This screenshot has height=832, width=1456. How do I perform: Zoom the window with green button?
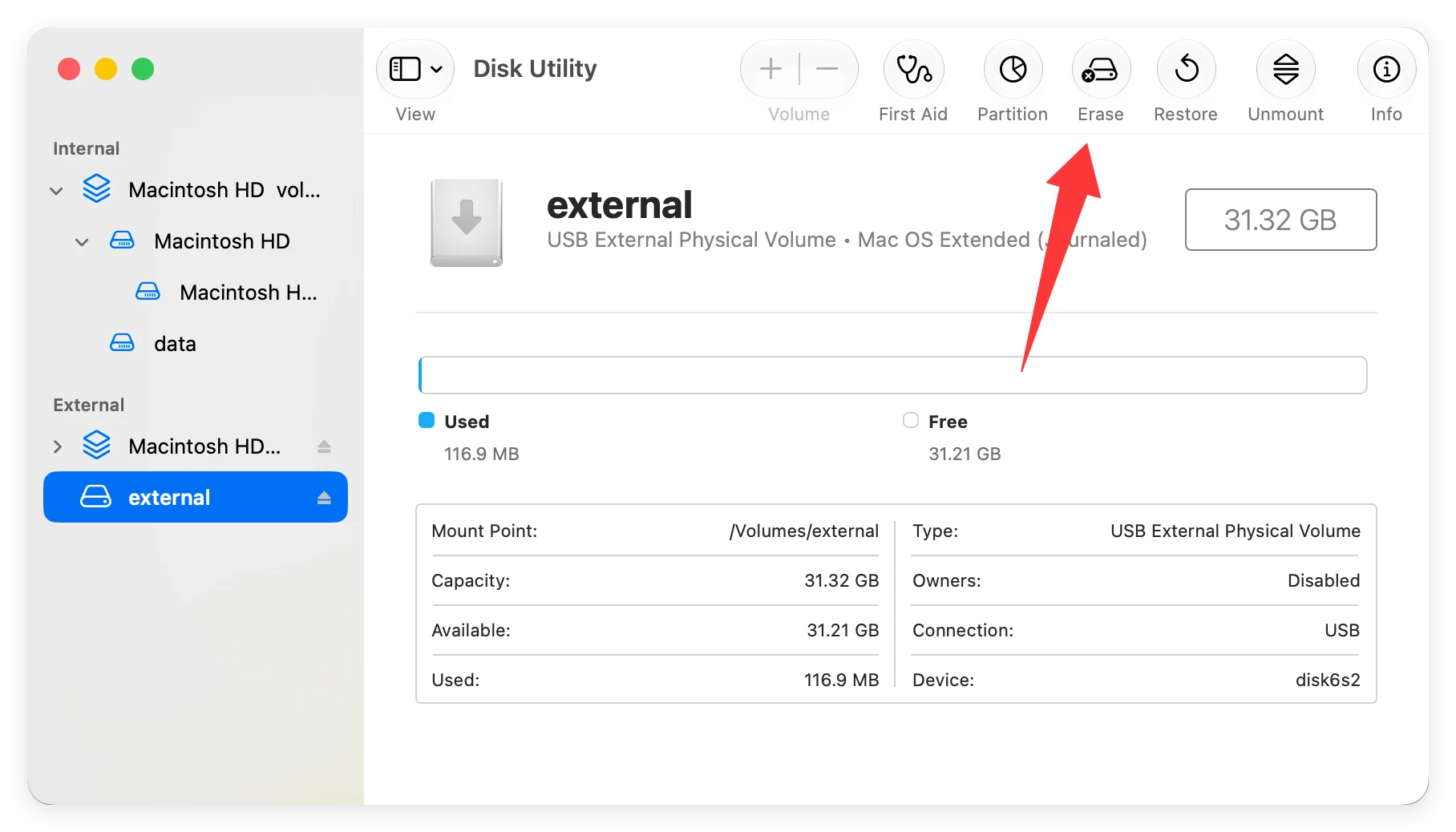143,69
